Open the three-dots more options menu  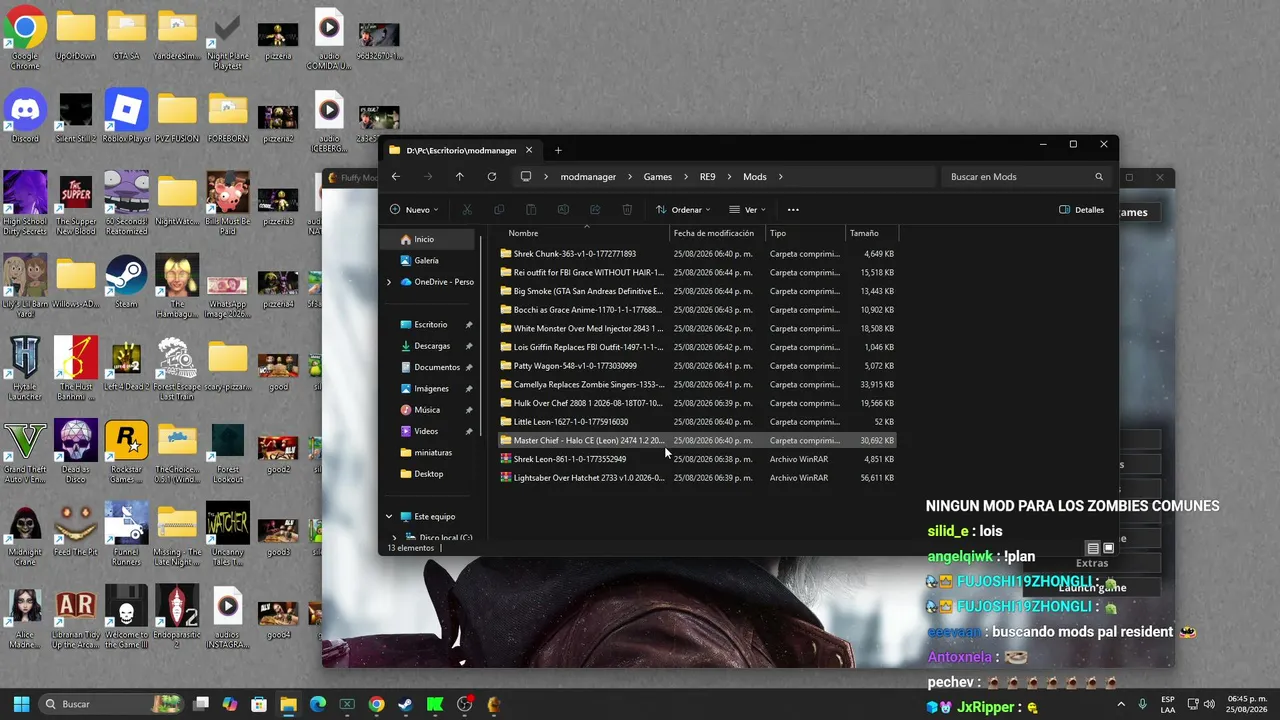pyautogui.click(x=793, y=210)
